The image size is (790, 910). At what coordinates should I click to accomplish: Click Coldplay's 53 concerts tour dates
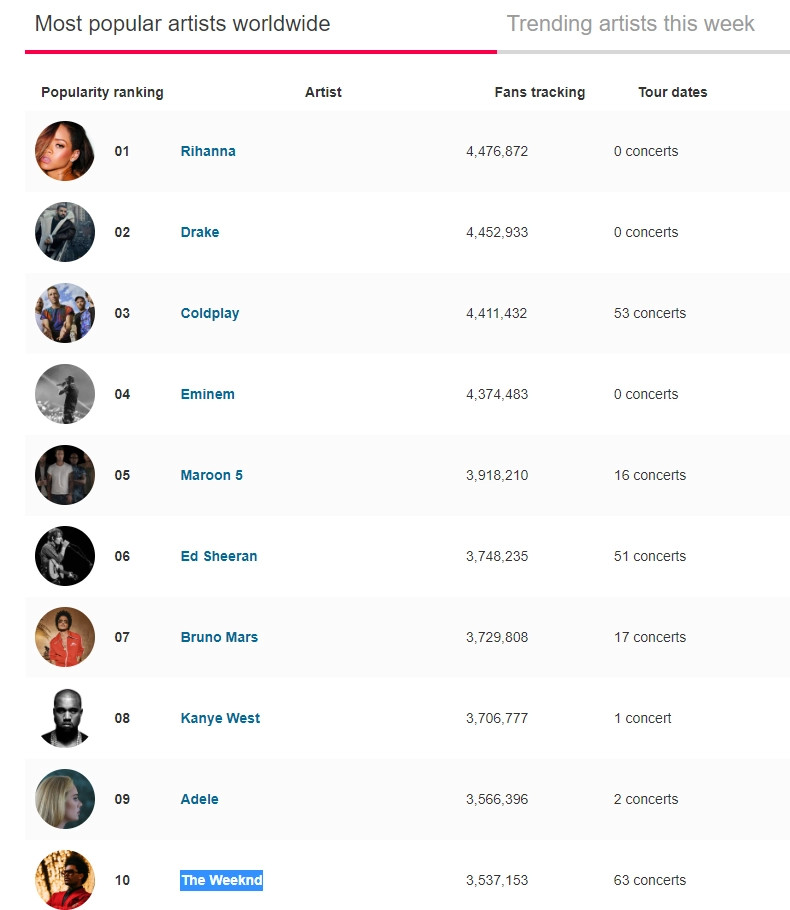click(x=650, y=313)
